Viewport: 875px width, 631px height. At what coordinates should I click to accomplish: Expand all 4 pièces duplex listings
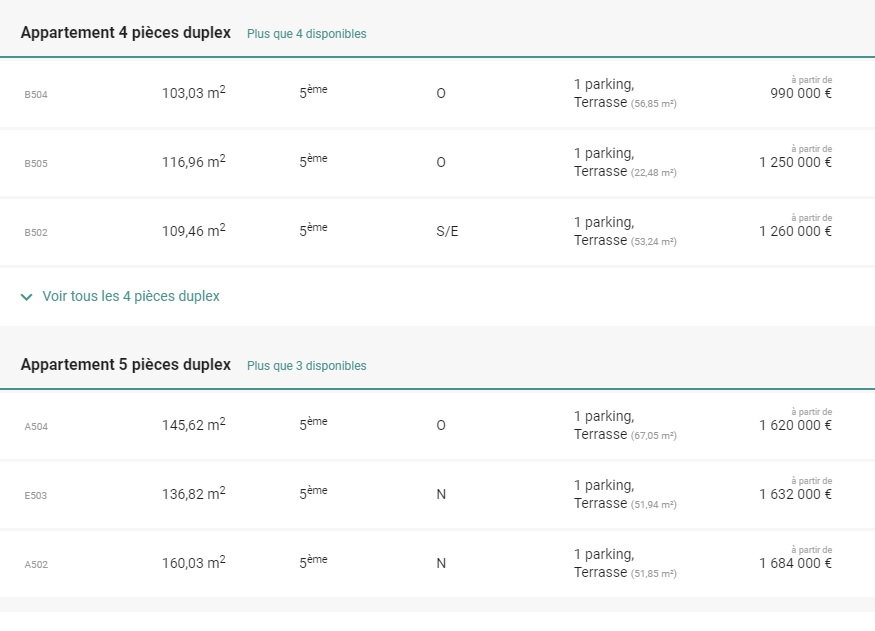pyautogui.click(x=130, y=297)
